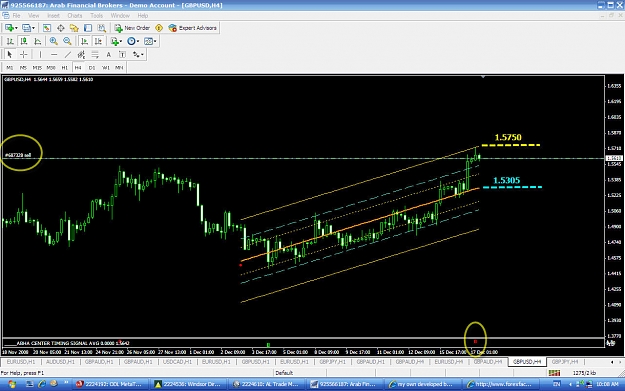Switch timeframe to D1
This screenshot has height=391, width=625.
tap(92, 68)
